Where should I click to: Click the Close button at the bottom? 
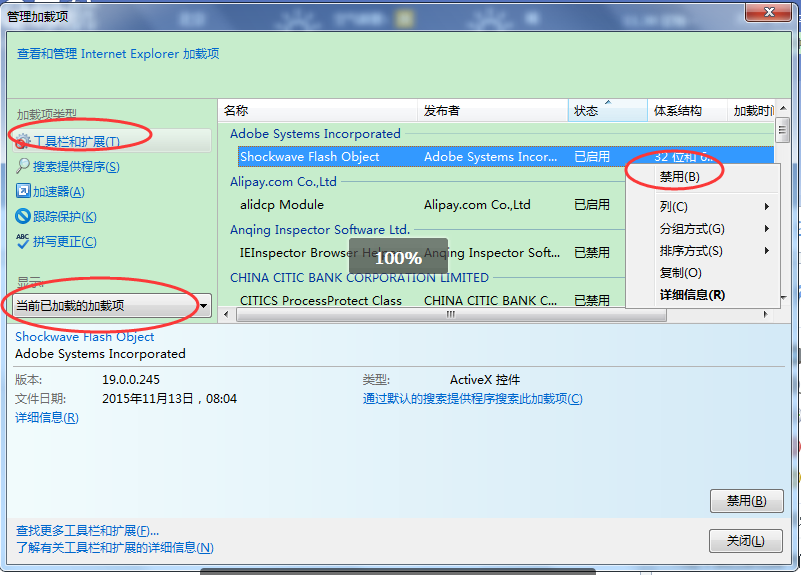point(745,541)
